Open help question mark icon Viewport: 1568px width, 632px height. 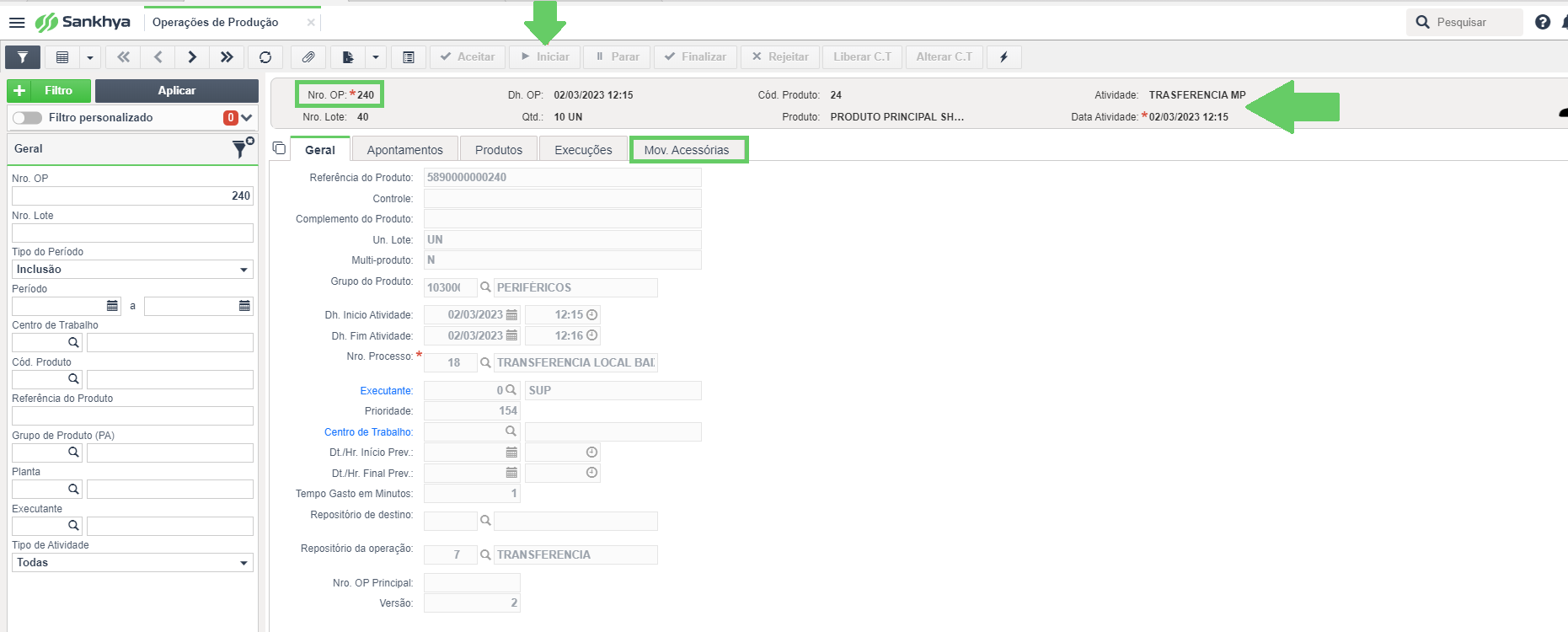click(1543, 22)
